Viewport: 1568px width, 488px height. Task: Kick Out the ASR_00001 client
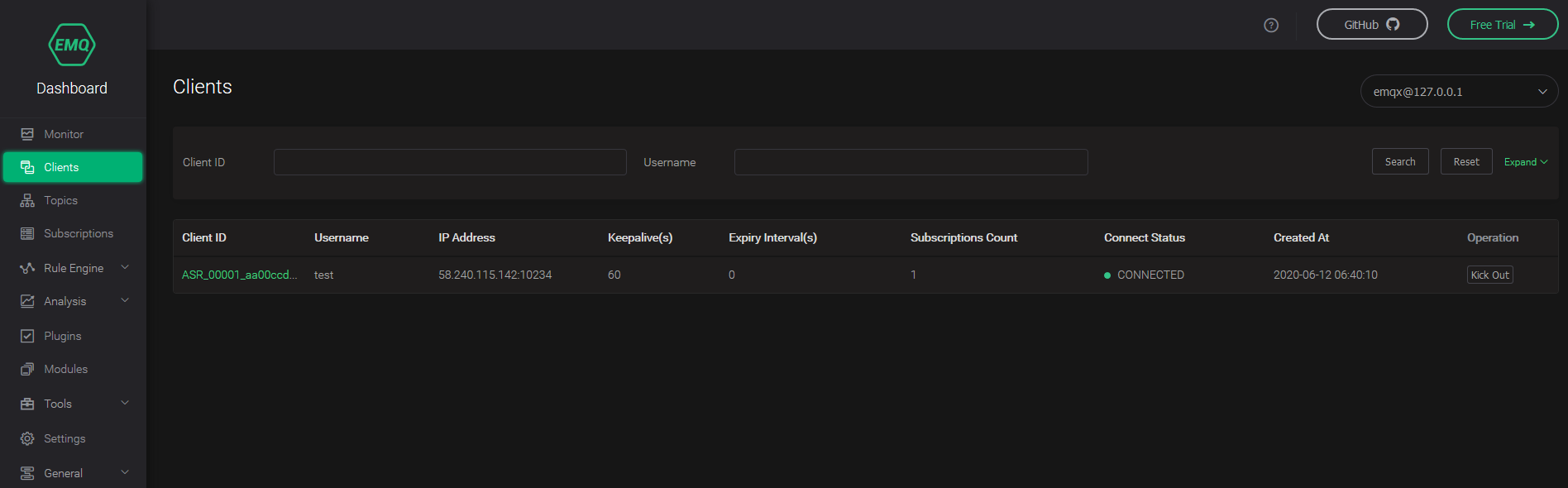click(1490, 275)
